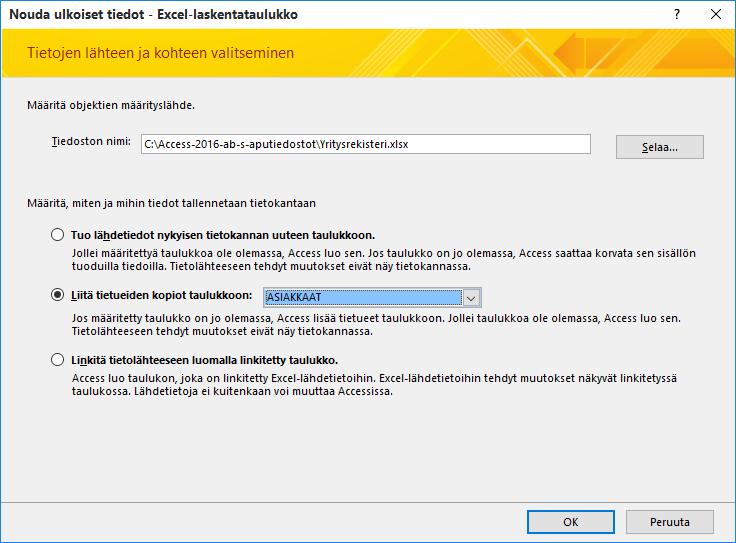Cancel with the Peruuta button
Image resolution: width=736 pixels, height=543 pixels.
click(x=670, y=522)
